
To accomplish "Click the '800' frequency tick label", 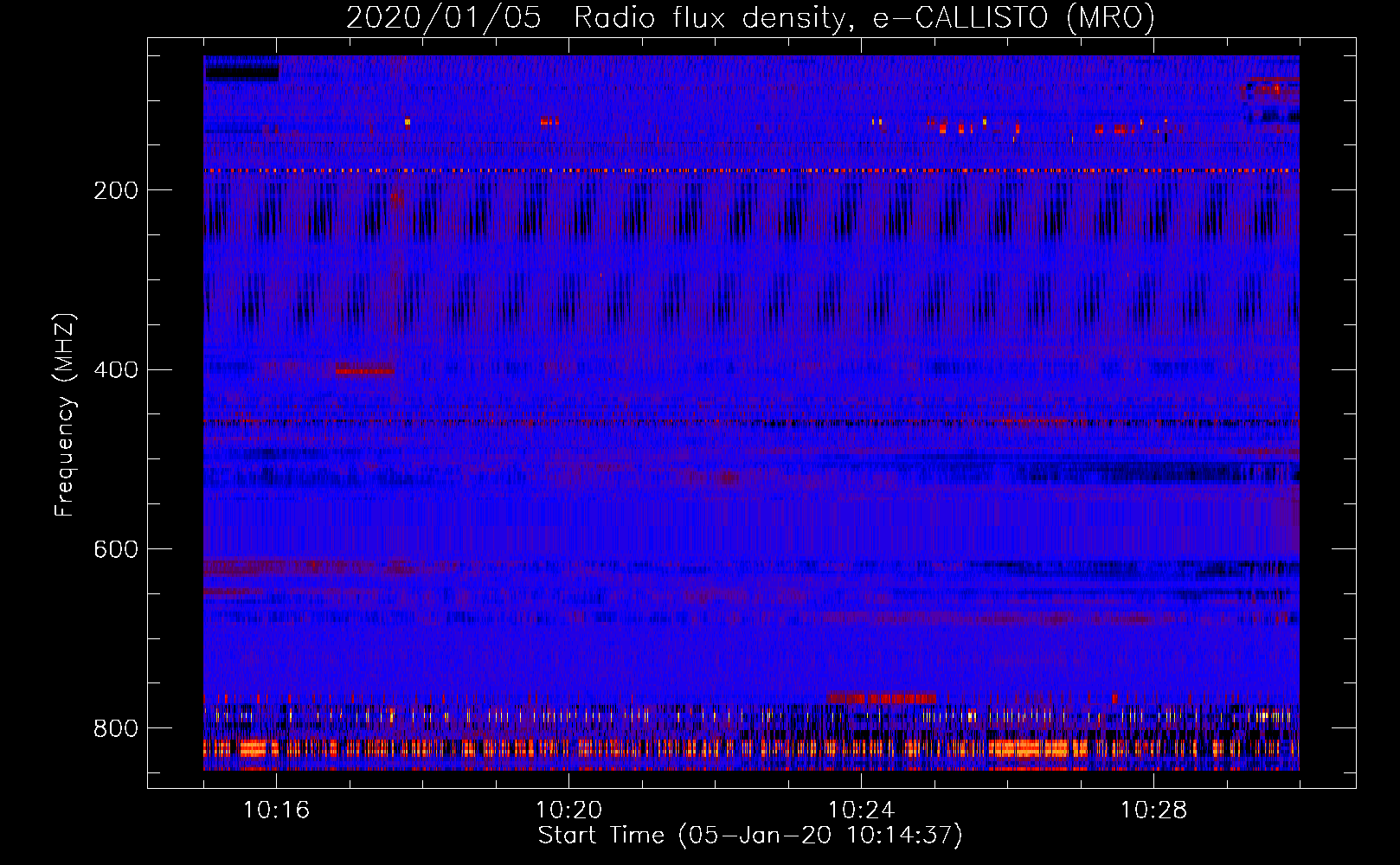I will point(116,728).
